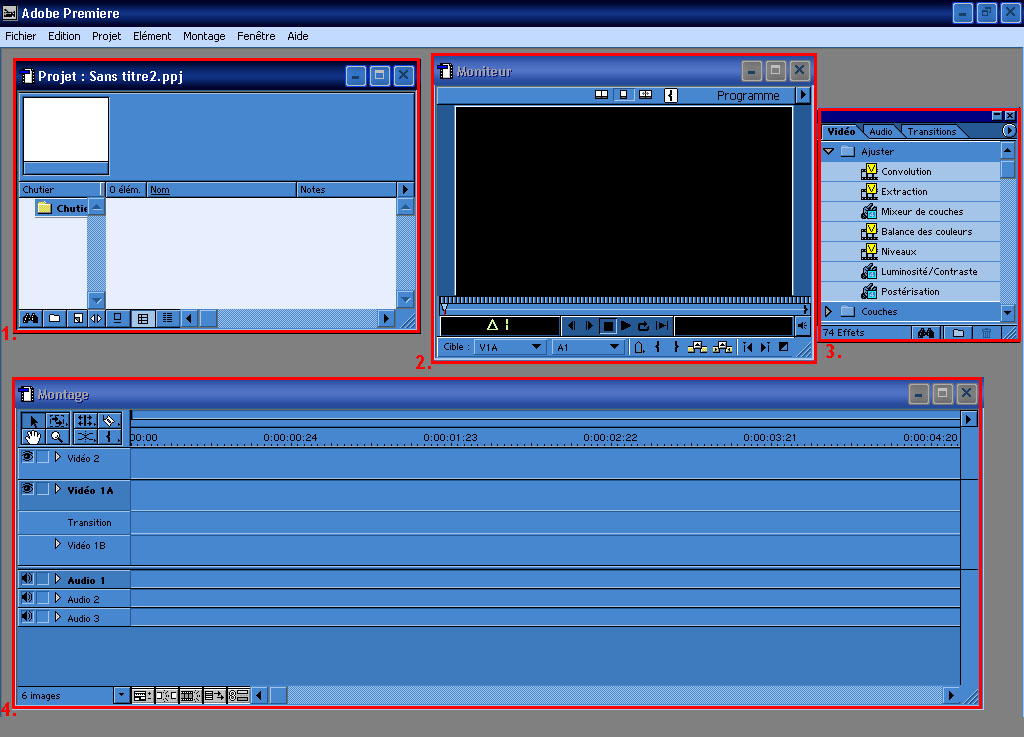Expand the Vidéo 1A track

click(x=57, y=489)
